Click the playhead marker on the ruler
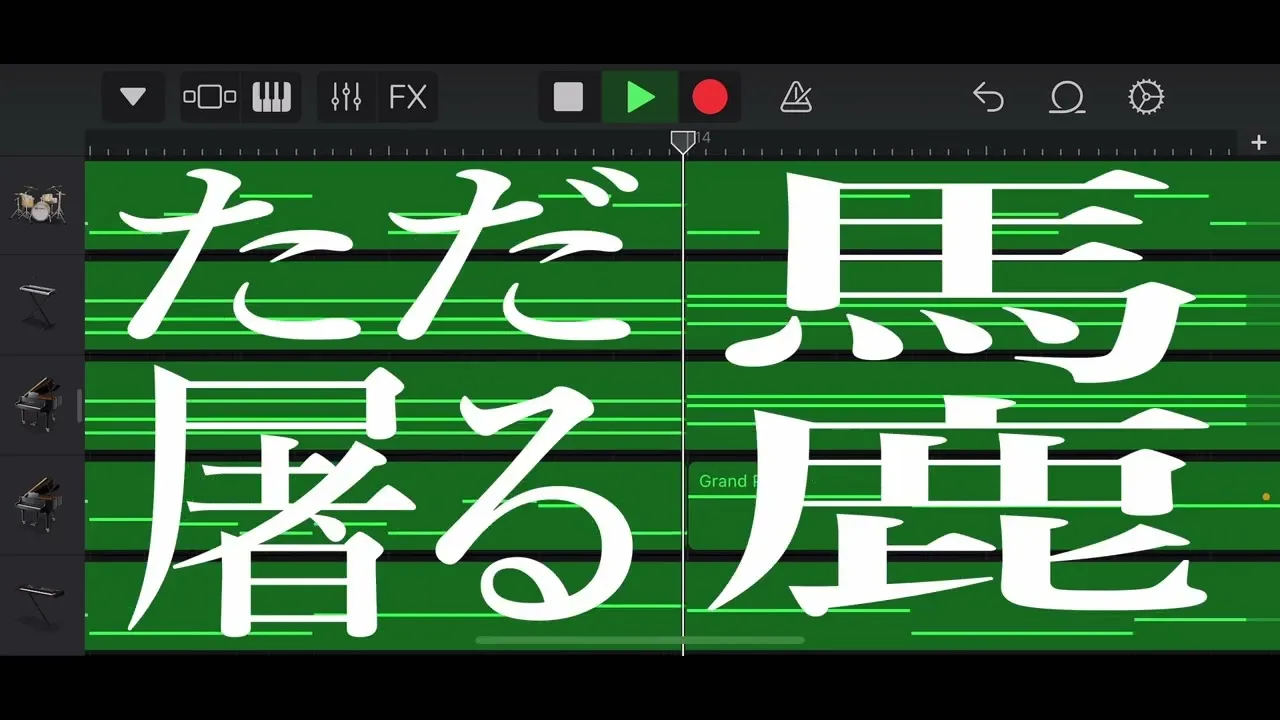 683,142
